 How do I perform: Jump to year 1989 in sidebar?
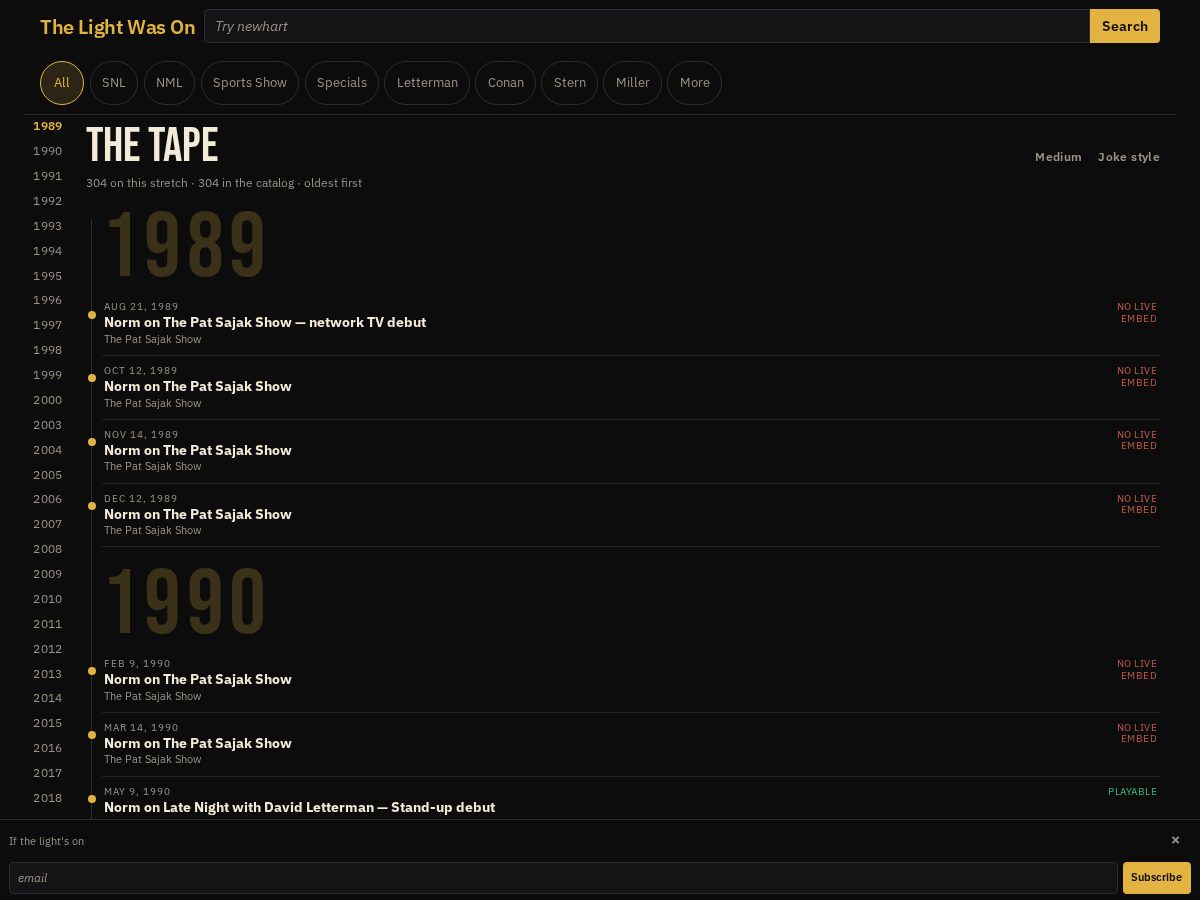click(x=47, y=126)
